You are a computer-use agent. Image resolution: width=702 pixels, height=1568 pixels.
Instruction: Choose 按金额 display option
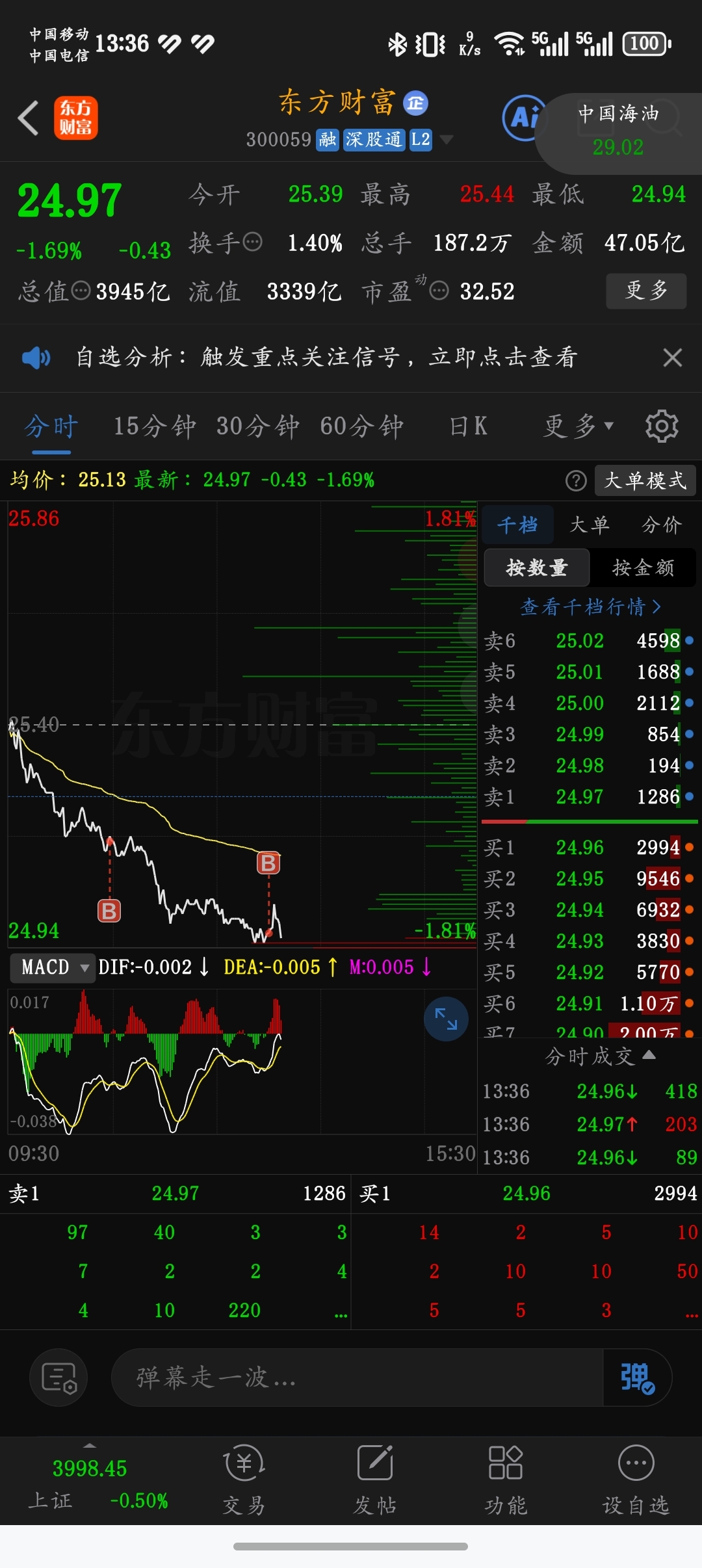pos(643,568)
